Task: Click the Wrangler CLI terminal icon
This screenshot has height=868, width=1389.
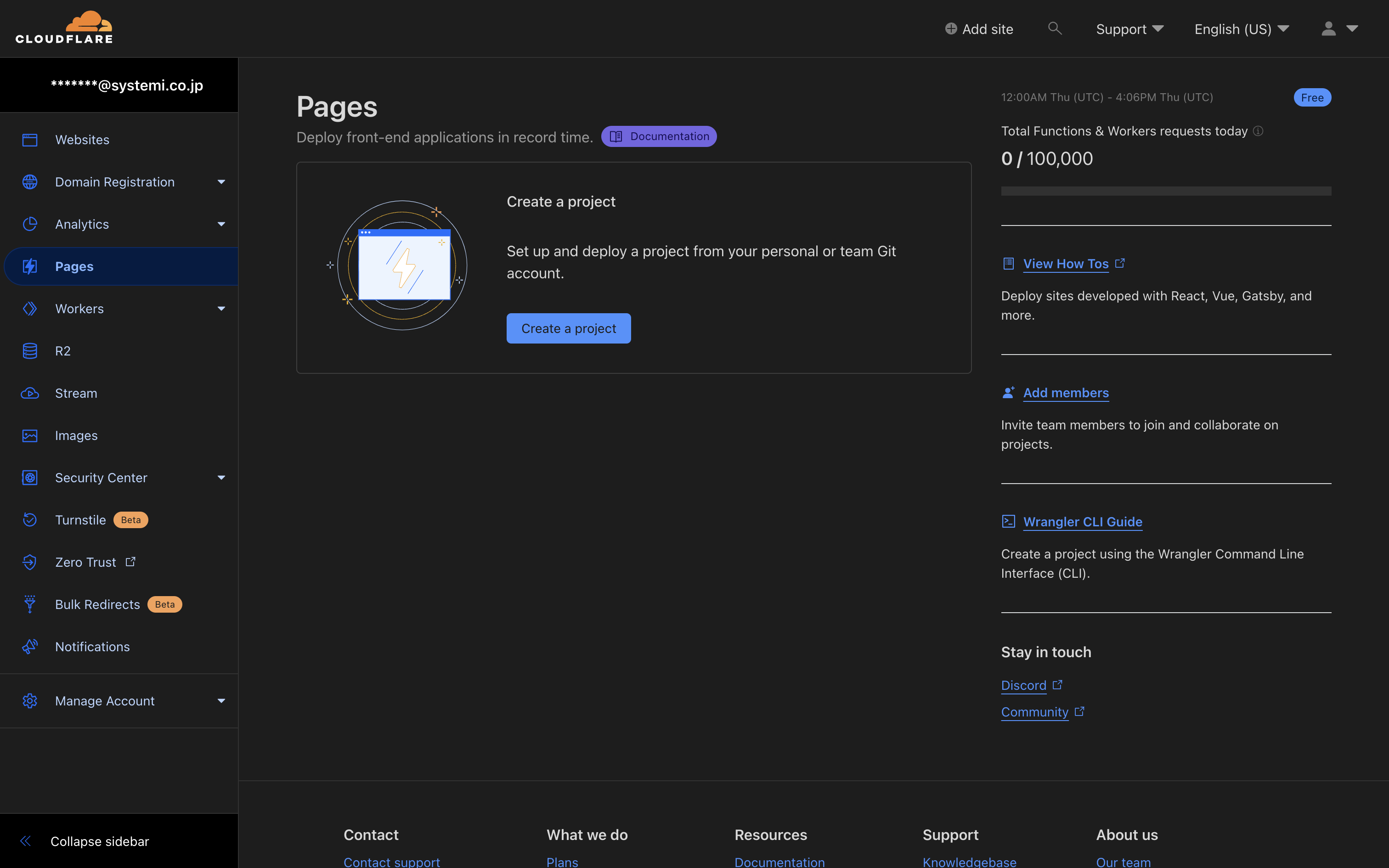Action: [x=1009, y=521]
